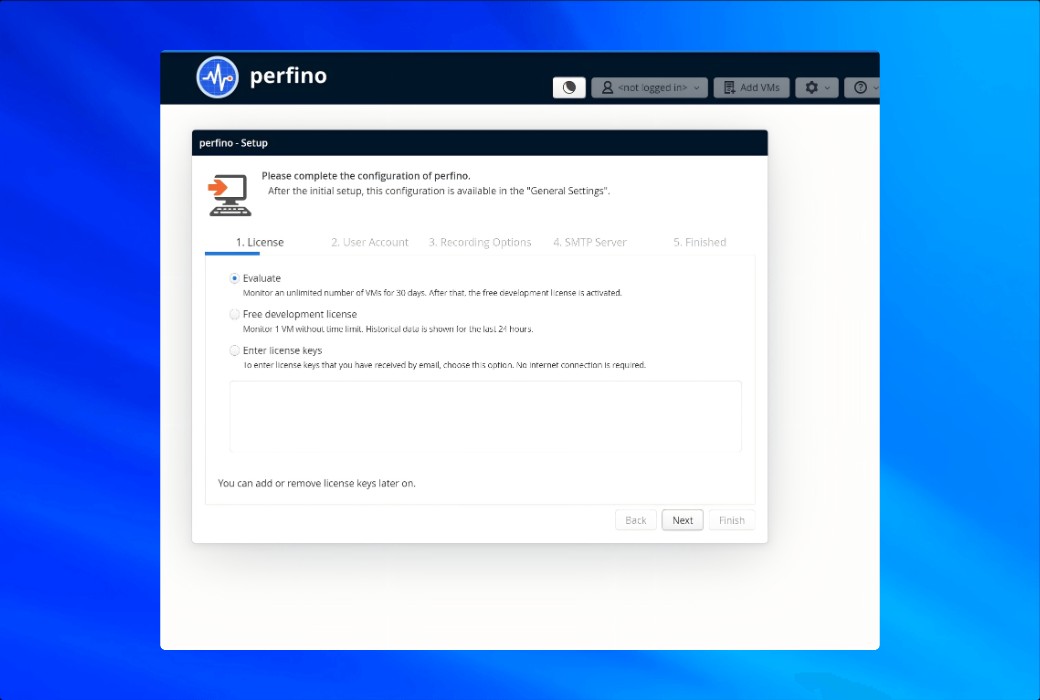Select the Enter license keys radio button
This screenshot has width=1040, height=700.
pos(234,350)
